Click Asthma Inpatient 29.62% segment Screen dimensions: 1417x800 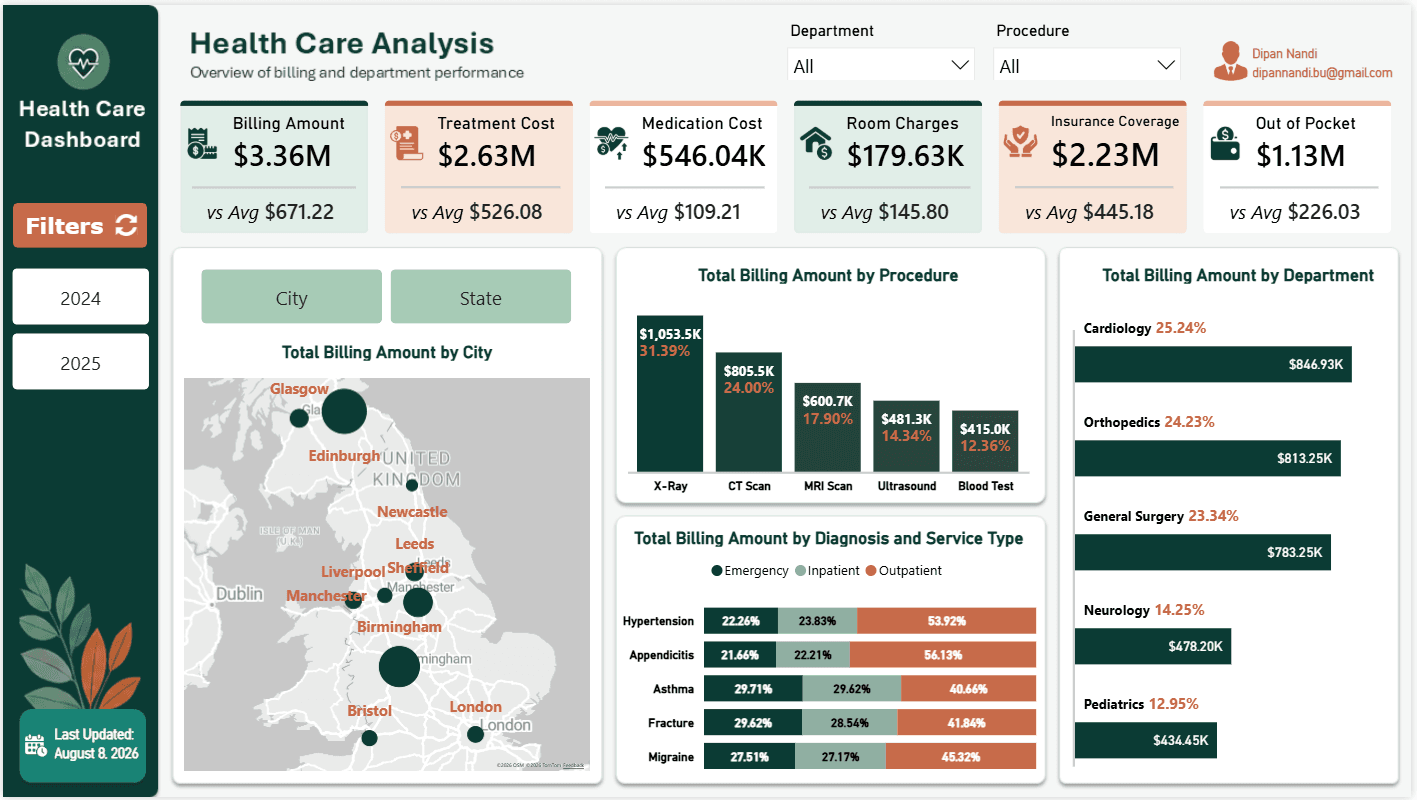click(852, 689)
